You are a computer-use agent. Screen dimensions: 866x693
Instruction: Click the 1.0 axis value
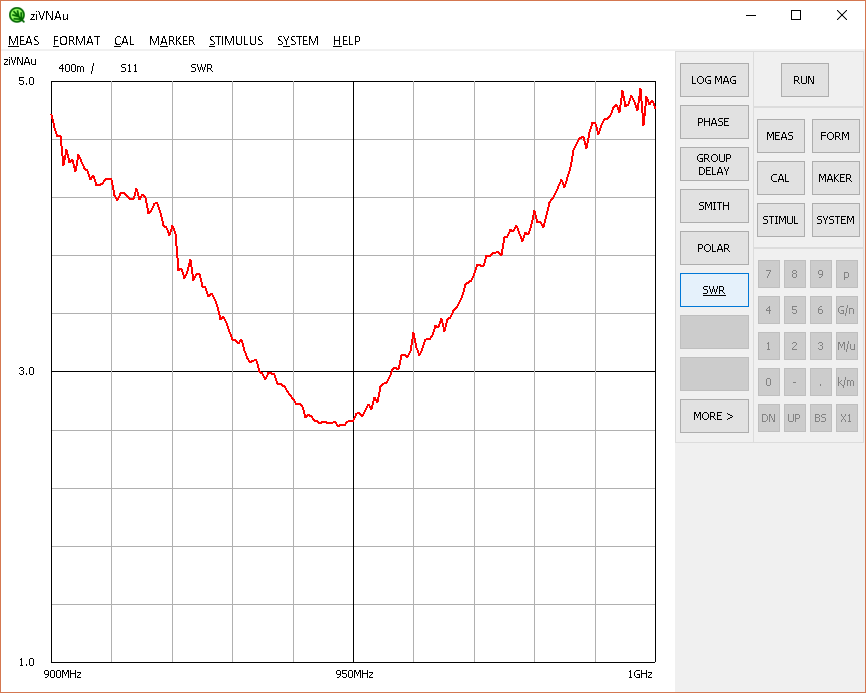(26, 662)
